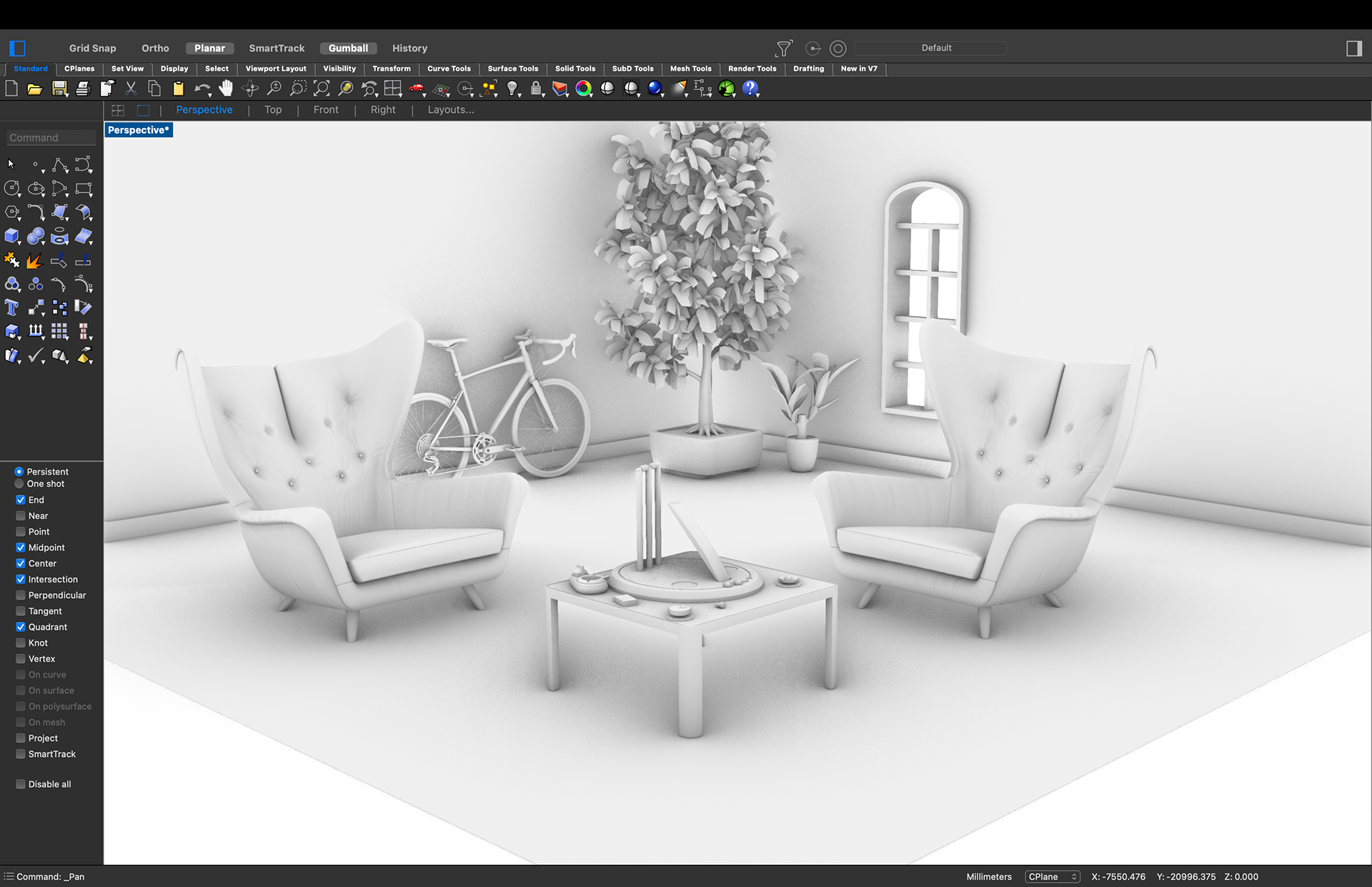Click the Save file icon

click(x=59, y=89)
